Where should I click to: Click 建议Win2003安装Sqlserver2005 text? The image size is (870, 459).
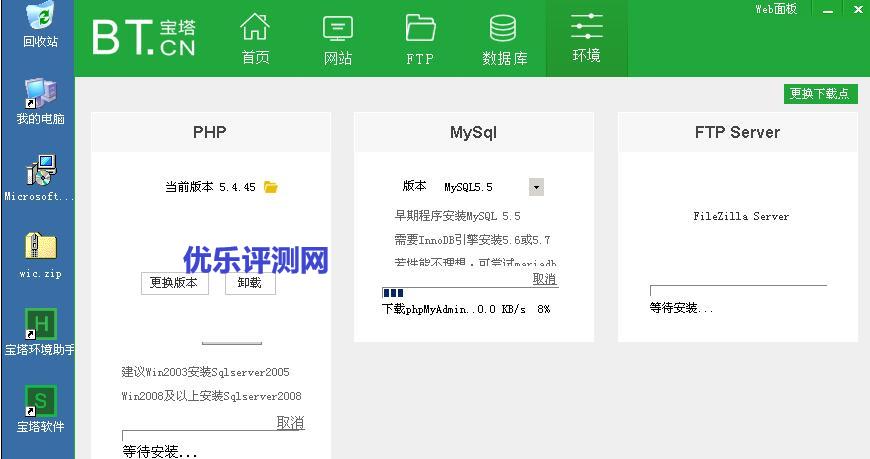coord(205,372)
